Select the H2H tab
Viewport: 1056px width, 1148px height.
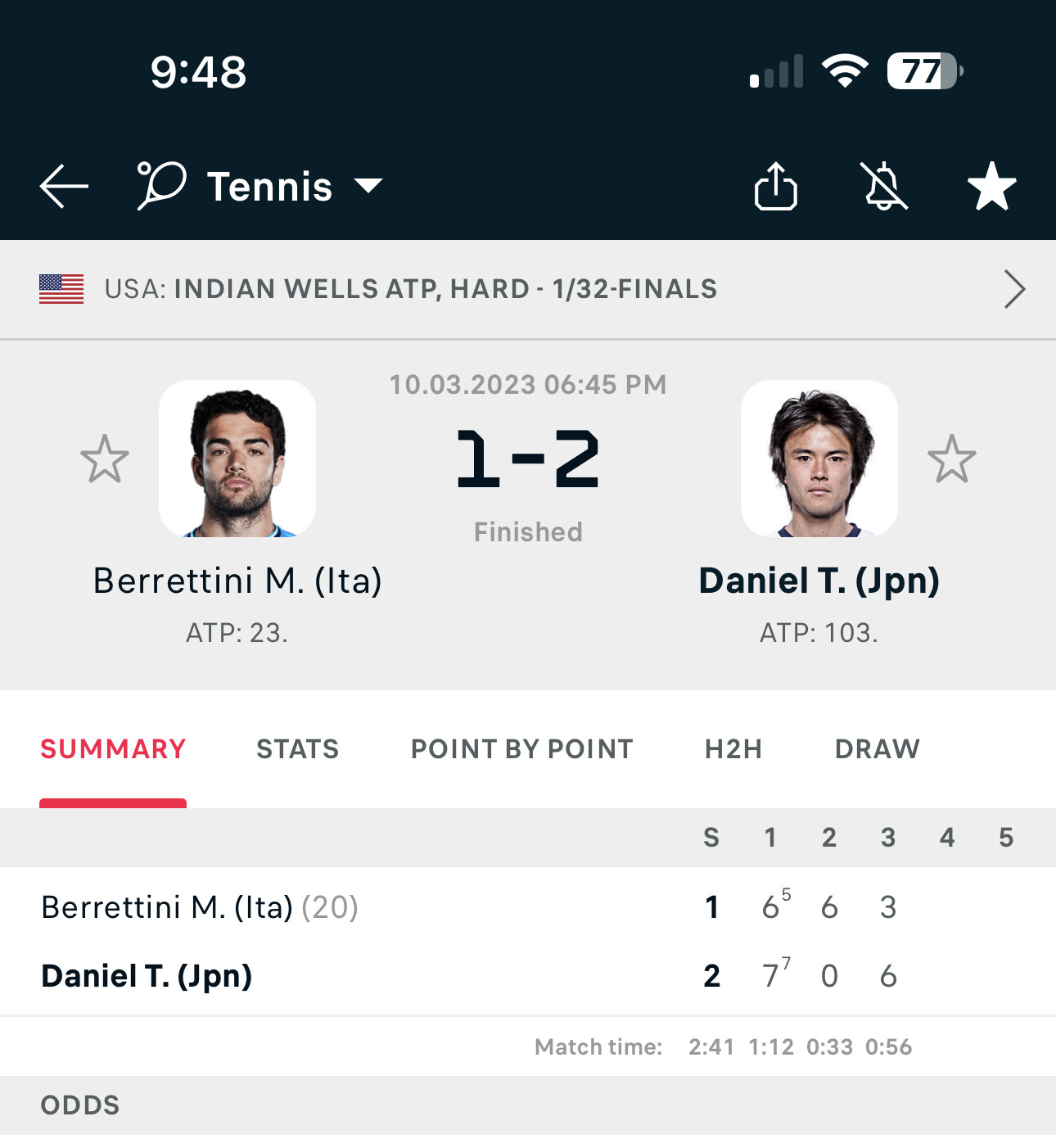[733, 749]
